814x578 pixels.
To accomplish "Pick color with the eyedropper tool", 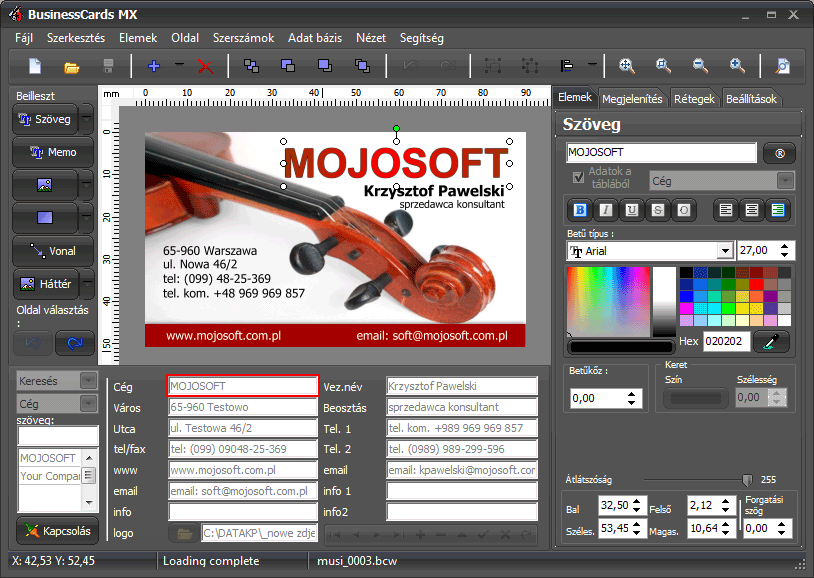I will [771, 341].
